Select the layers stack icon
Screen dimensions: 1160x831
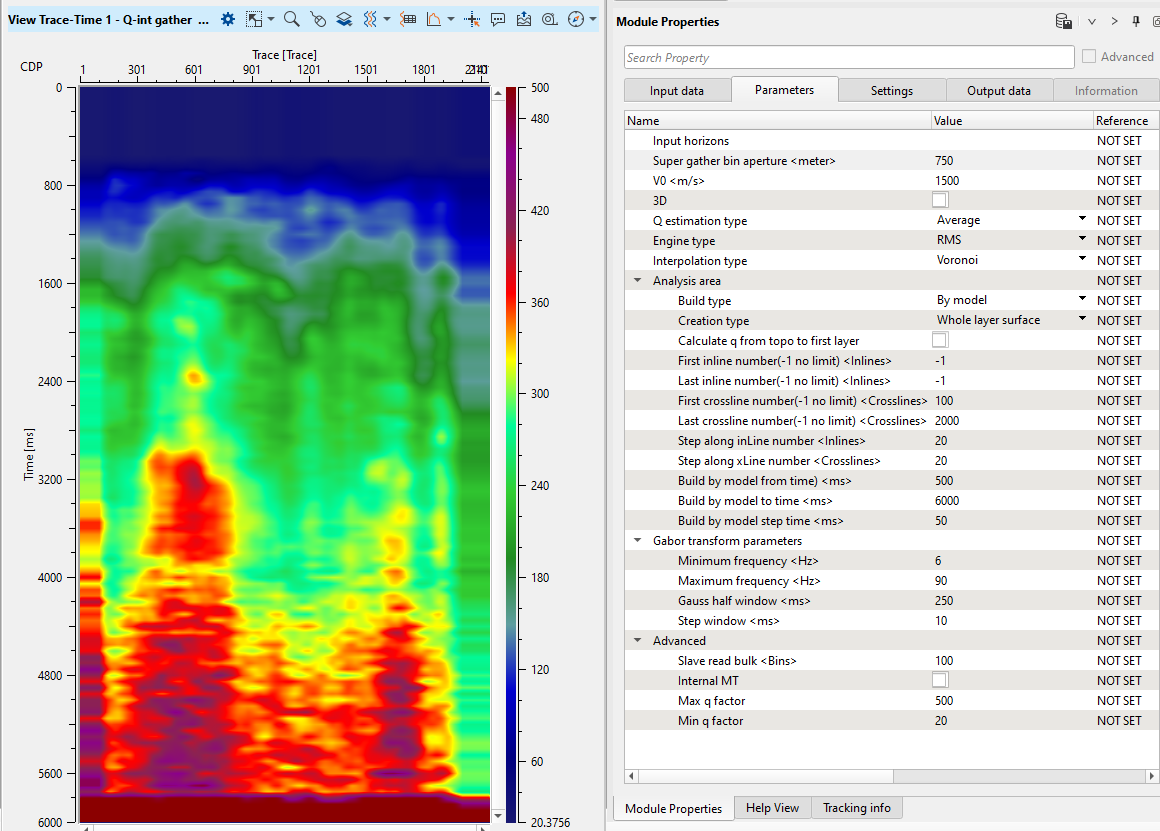(344, 19)
